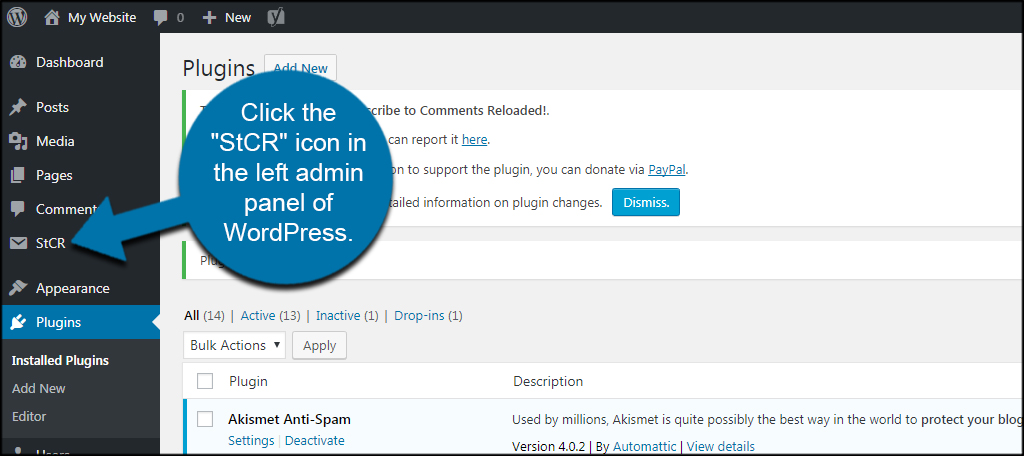Click the Yoast SEO icon in admin bar
The image size is (1024, 456).
coord(276,18)
